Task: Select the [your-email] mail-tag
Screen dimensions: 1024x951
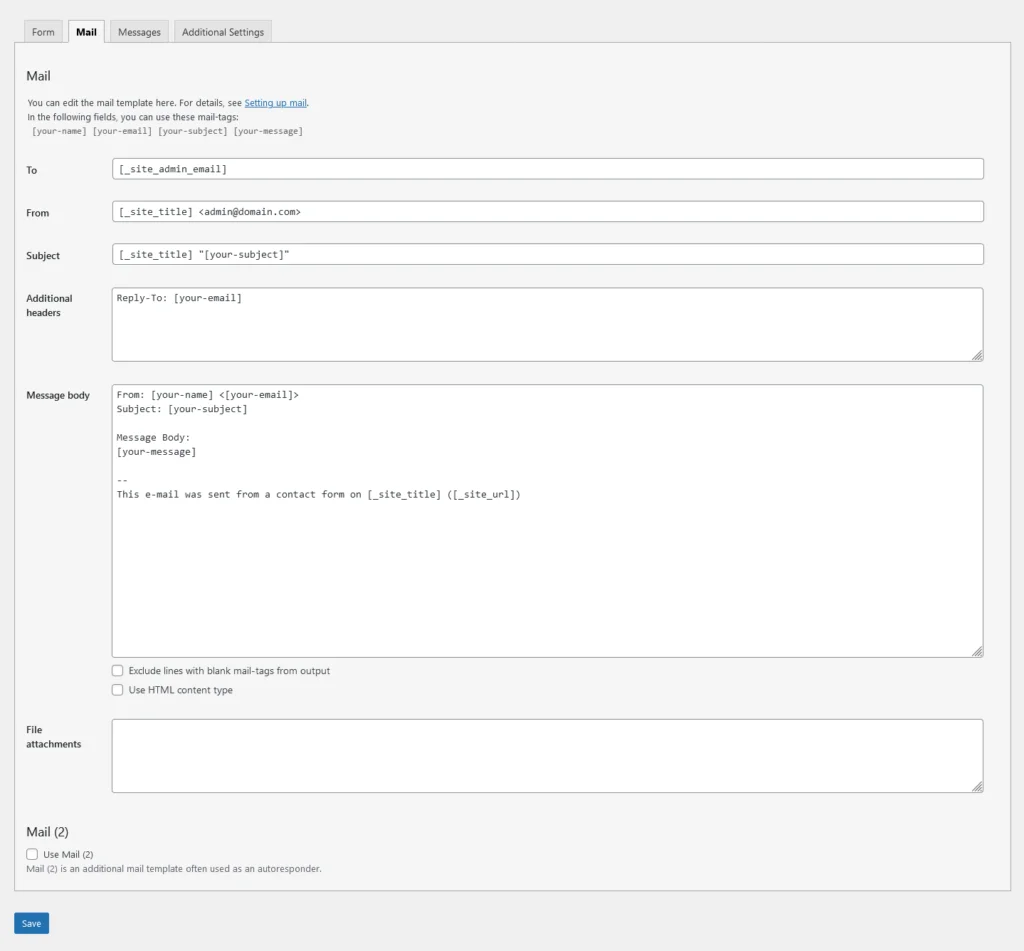Action: (122, 131)
